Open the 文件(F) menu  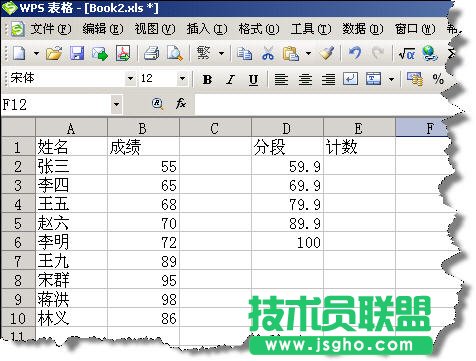pyautogui.click(x=51, y=29)
